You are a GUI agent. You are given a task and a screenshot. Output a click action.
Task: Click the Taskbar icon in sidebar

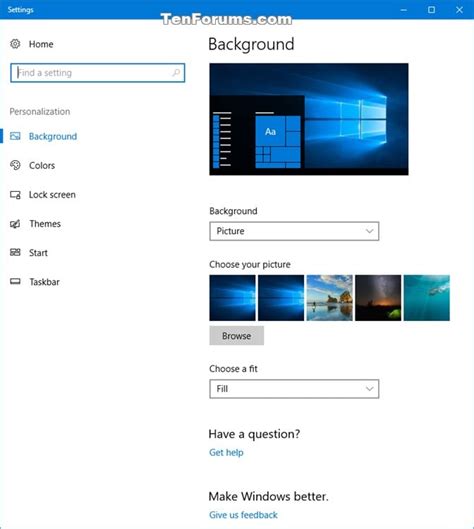(x=15, y=281)
